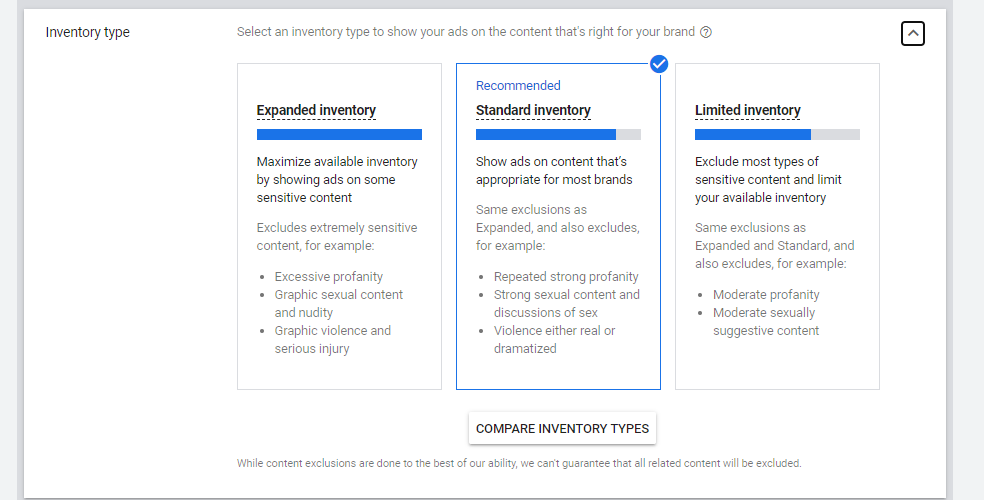Click the Limited inventory progress bar
The width and height of the screenshot is (984, 500).
click(778, 134)
